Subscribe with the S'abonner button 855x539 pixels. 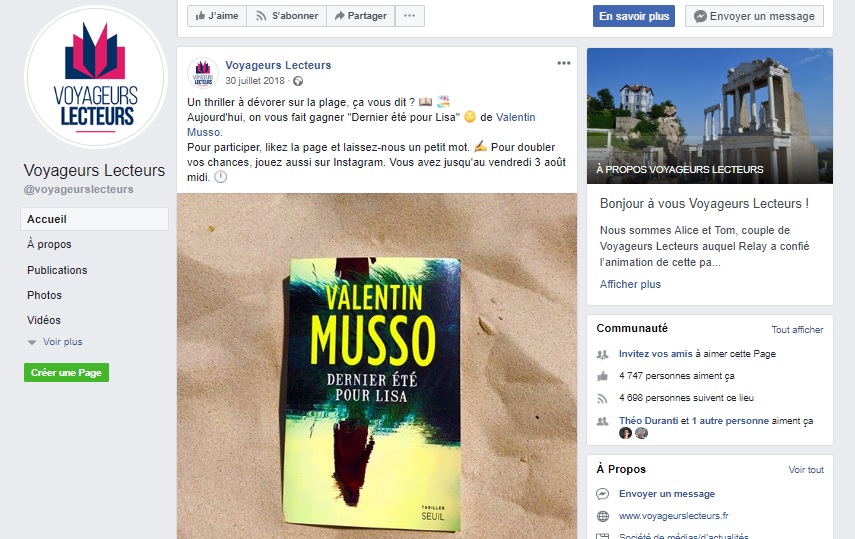(x=287, y=16)
